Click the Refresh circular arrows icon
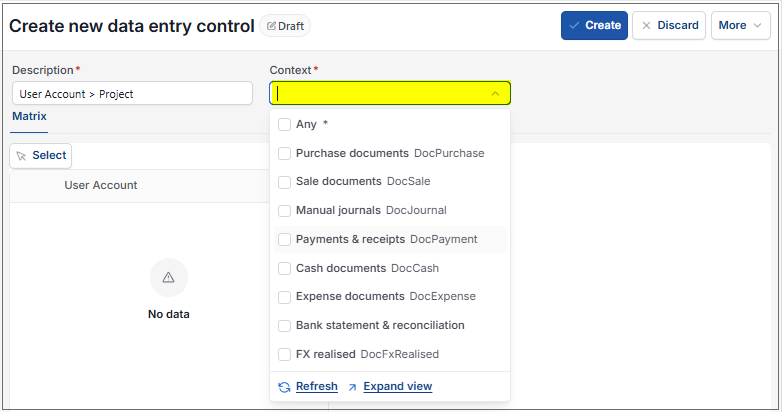783x412 pixels. (284, 387)
